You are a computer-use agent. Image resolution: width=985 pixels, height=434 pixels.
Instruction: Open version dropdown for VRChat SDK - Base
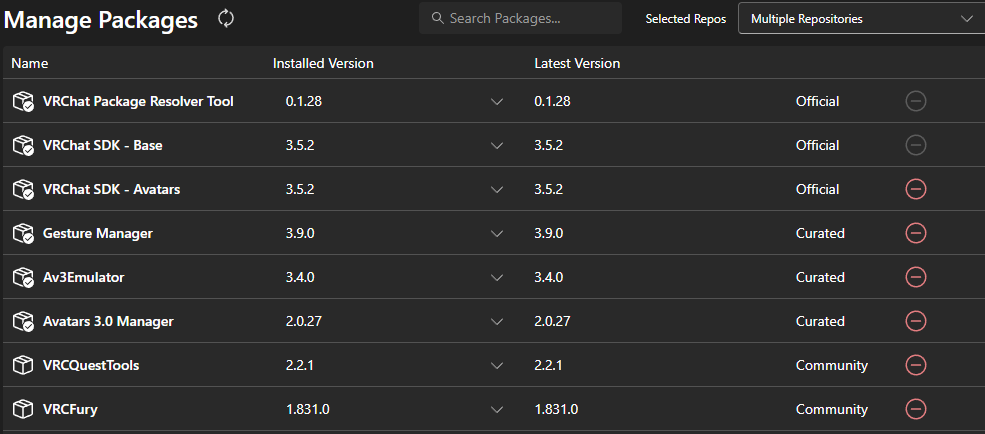click(497, 145)
